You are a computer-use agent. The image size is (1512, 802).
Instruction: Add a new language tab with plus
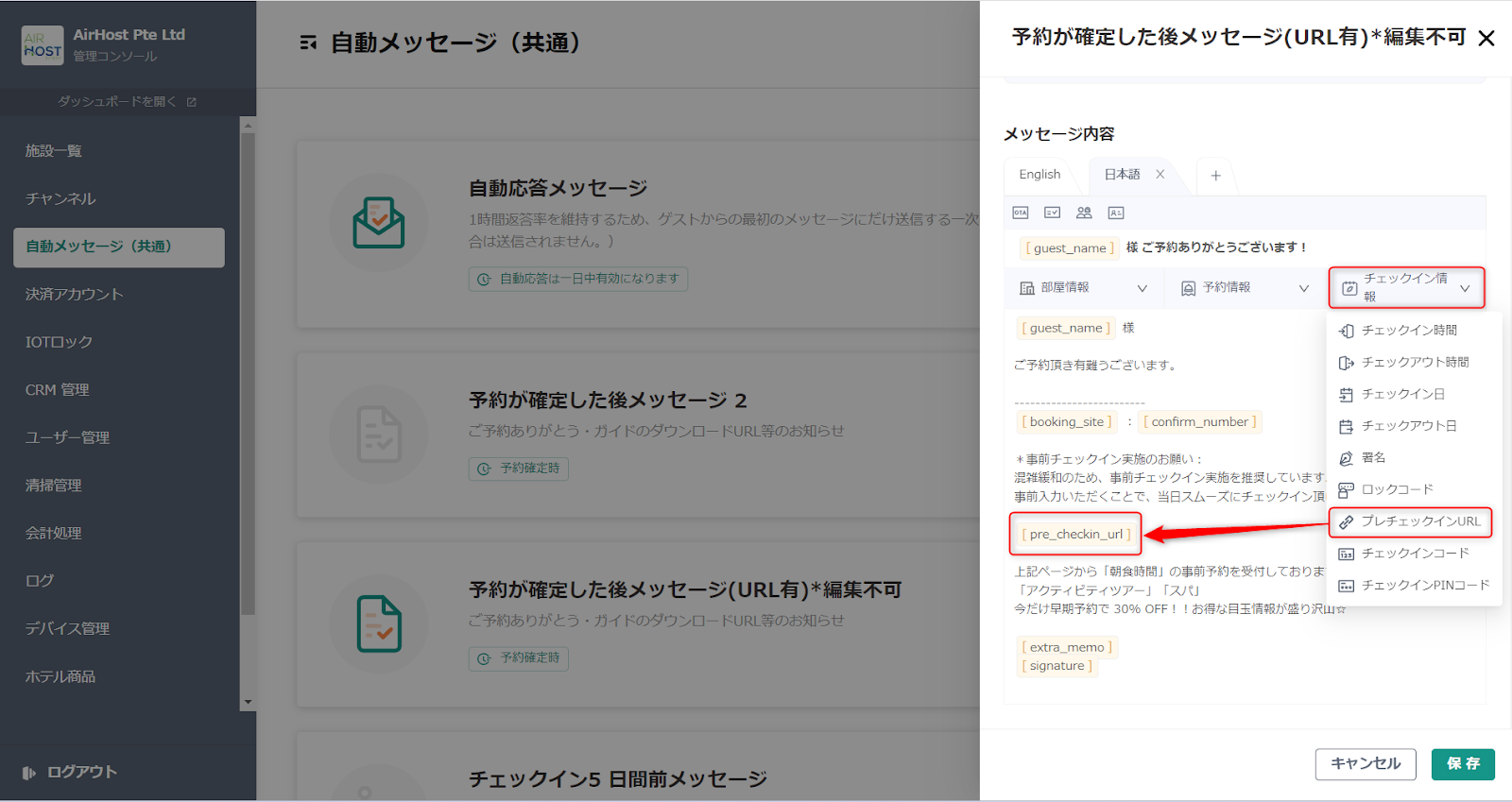click(1216, 176)
